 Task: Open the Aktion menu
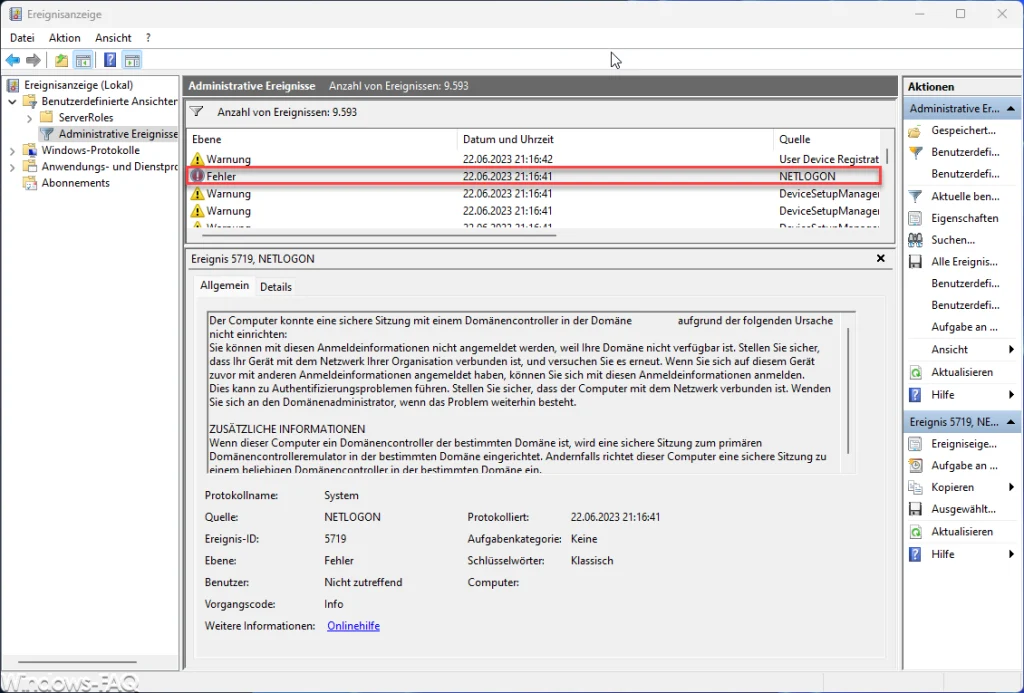tap(65, 38)
